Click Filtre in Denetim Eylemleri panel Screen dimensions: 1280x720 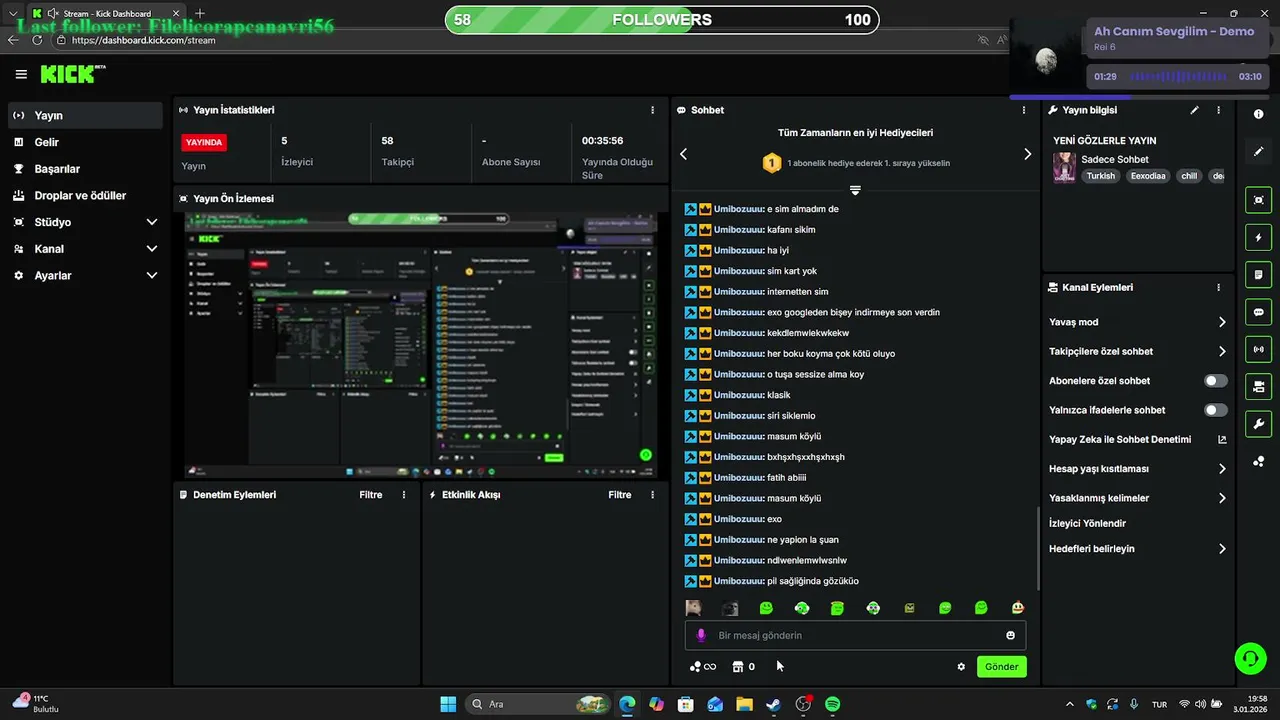(x=370, y=495)
